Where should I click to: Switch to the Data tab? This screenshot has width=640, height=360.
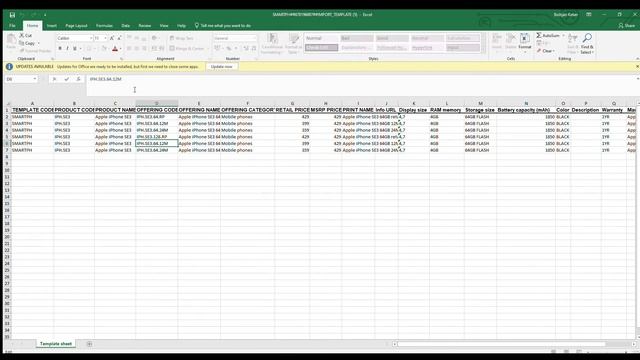tap(125, 26)
